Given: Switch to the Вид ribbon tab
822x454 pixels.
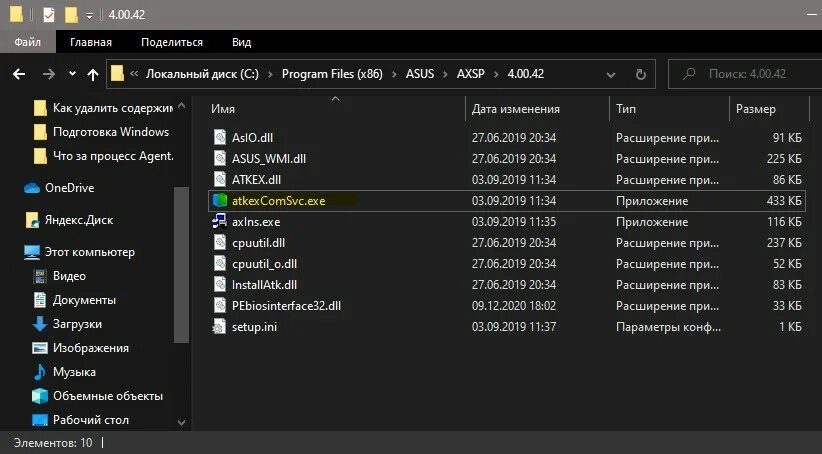Looking at the screenshot, I should coord(241,42).
